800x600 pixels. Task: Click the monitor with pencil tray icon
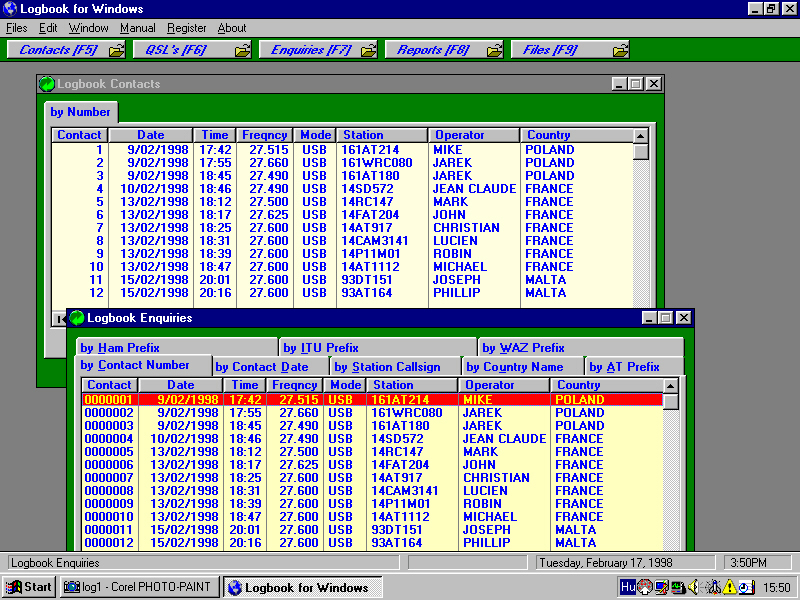click(662, 587)
